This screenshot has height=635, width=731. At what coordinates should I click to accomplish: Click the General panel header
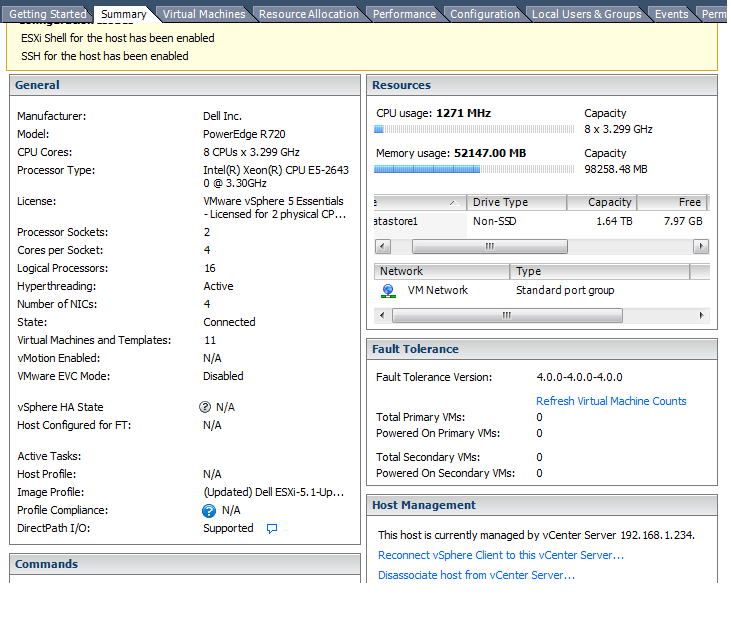point(185,85)
